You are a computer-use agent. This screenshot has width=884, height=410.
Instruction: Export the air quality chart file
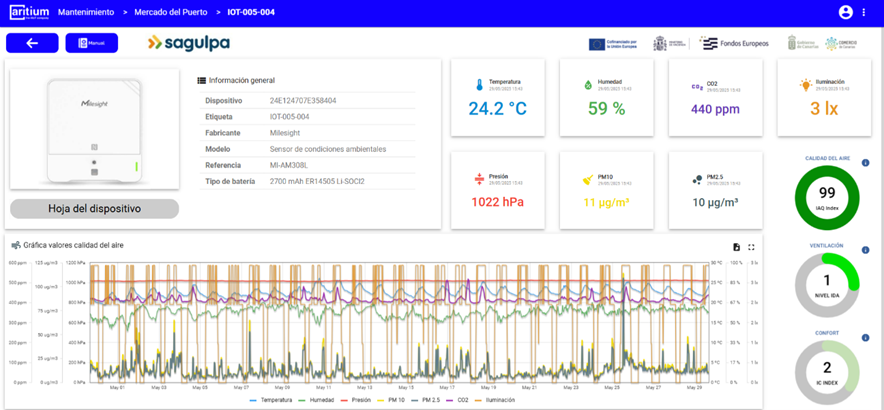click(x=736, y=247)
